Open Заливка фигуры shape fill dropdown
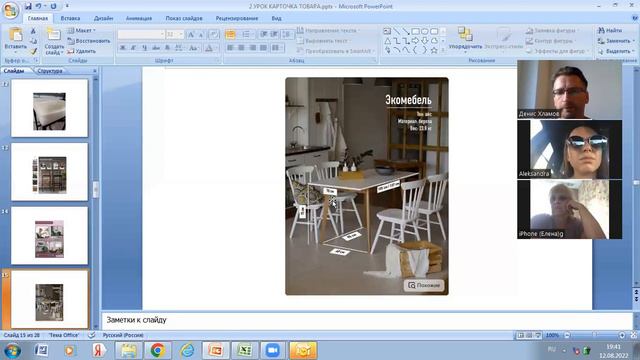This screenshot has width=640, height=360. 552,30
